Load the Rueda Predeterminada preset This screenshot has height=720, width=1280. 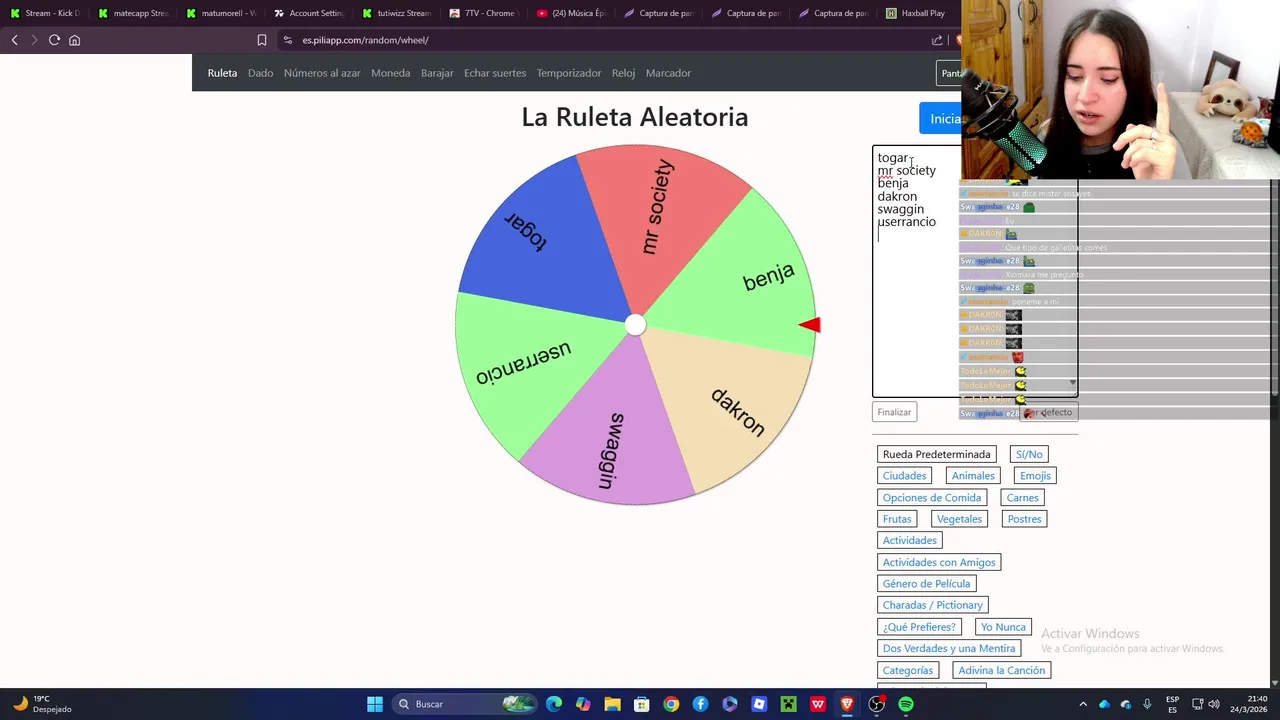(x=936, y=454)
